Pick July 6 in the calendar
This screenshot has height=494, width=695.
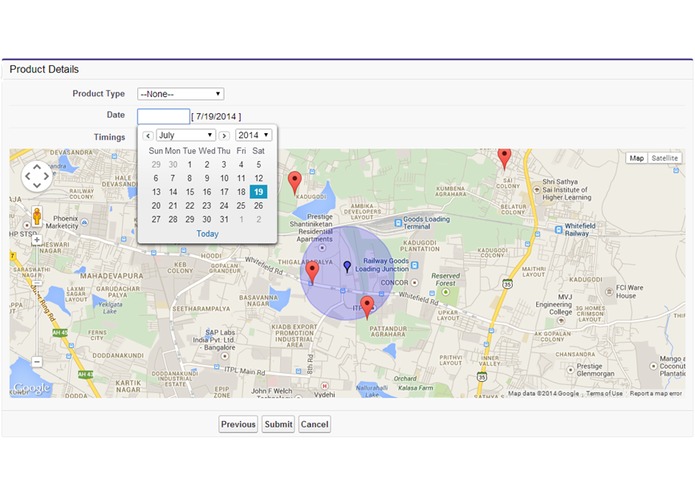pos(156,178)
